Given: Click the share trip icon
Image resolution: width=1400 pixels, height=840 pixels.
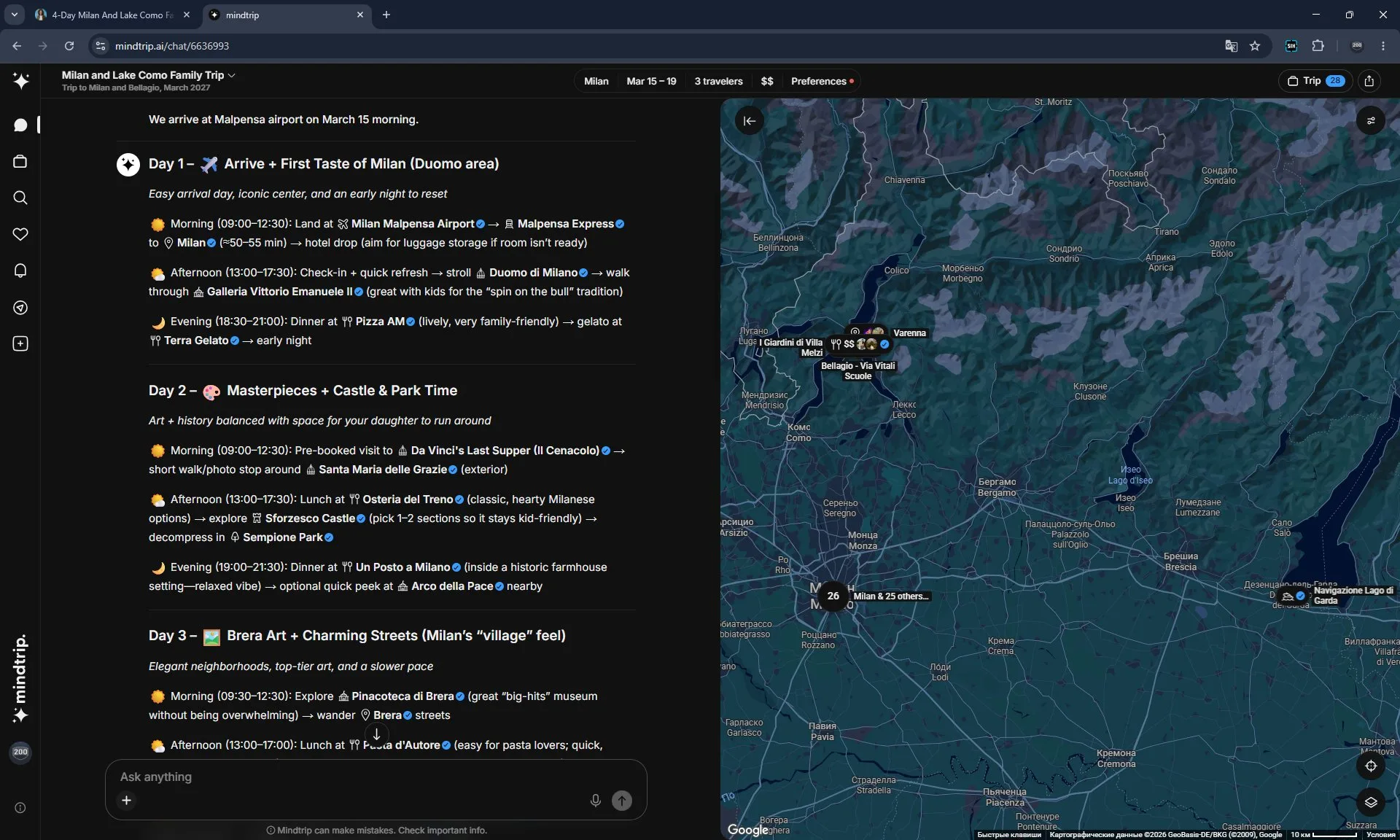Looking at the screenshot, I should pyautogui.click(x=1369, y=81).
